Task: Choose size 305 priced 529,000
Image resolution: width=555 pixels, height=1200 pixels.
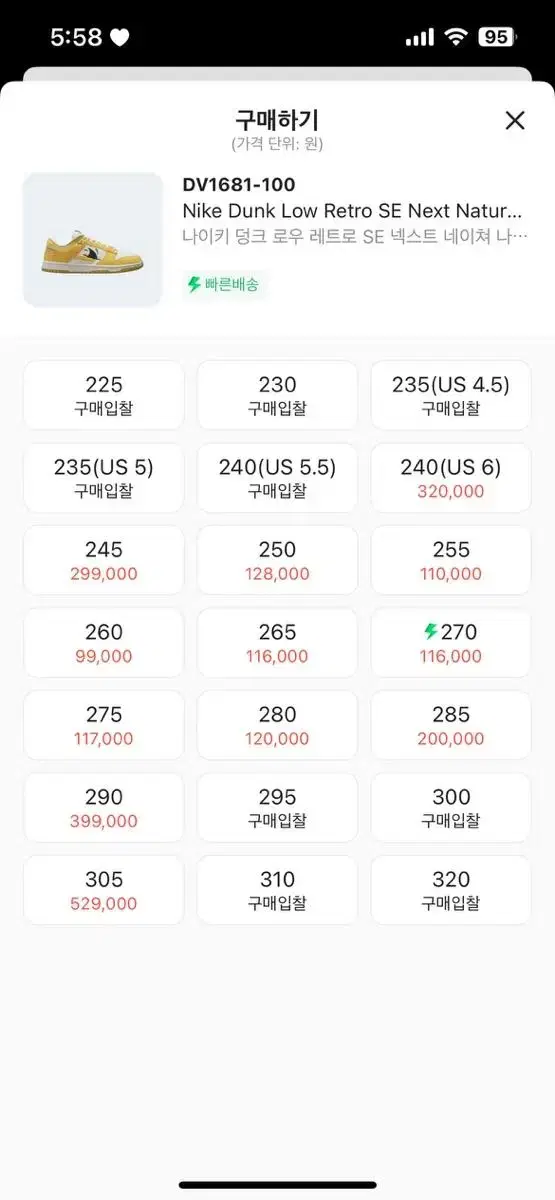Action: (104, 890)
